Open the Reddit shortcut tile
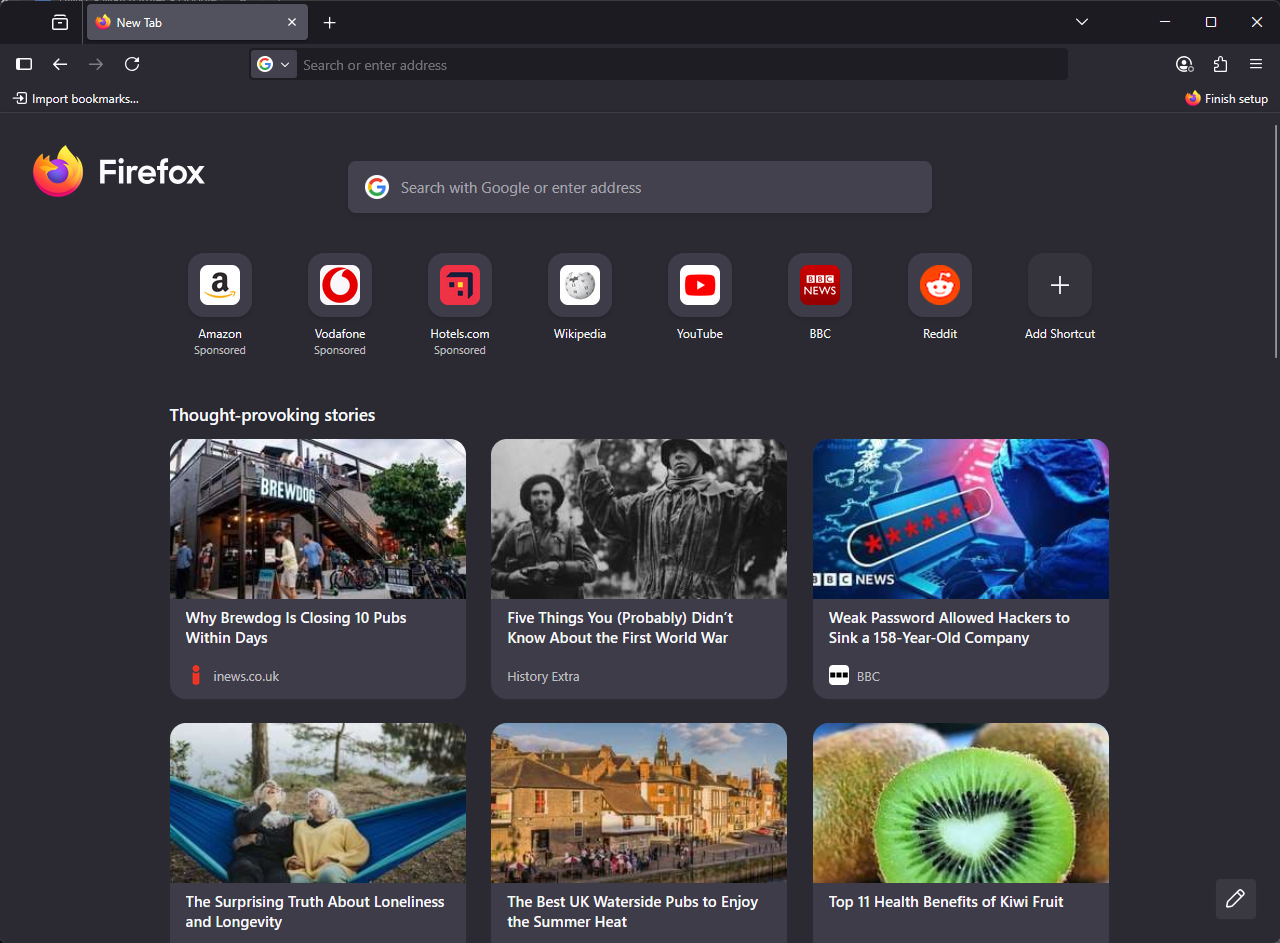 939,286
